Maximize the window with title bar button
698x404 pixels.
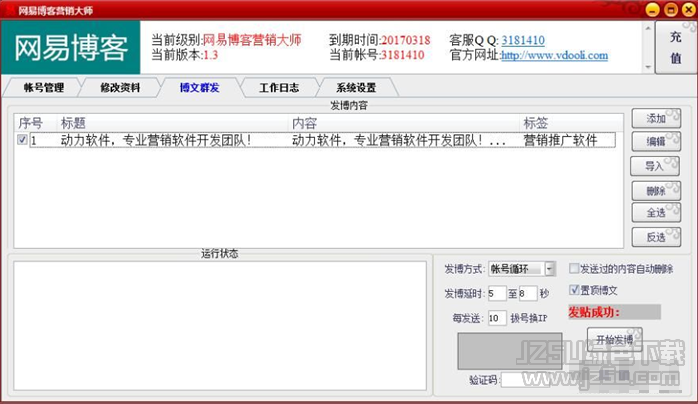pyautogui.click(x=671, y=9)
